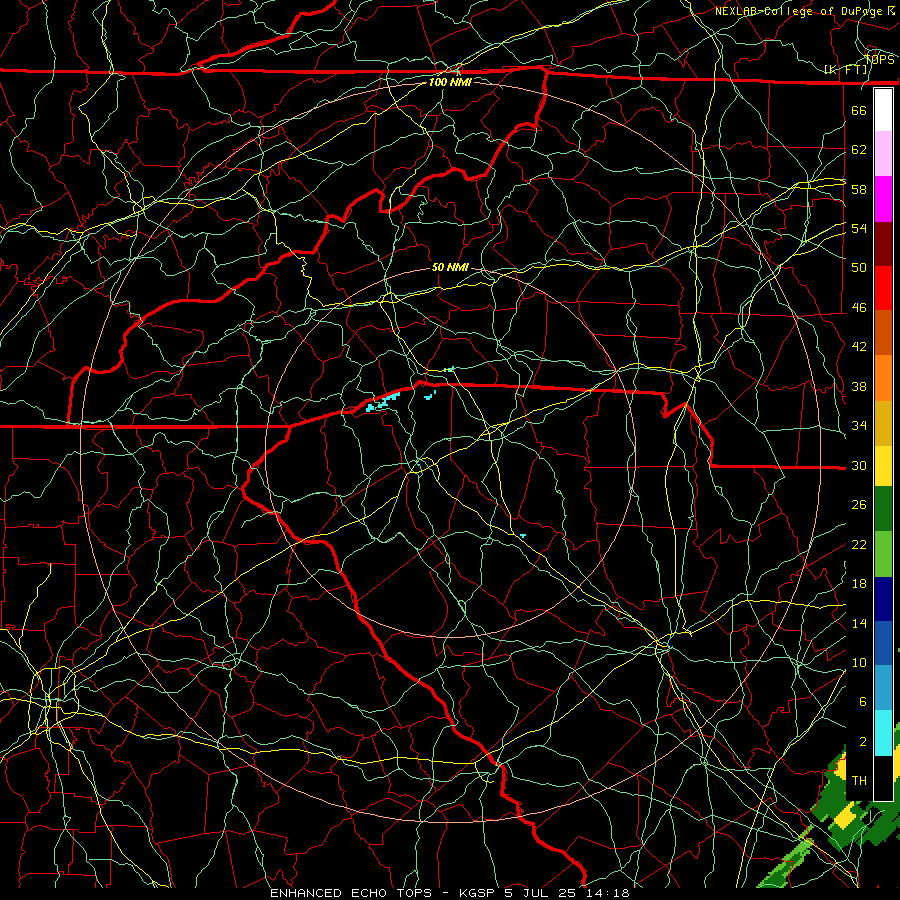Click the white swatch in the tops legend

[883, 110]
